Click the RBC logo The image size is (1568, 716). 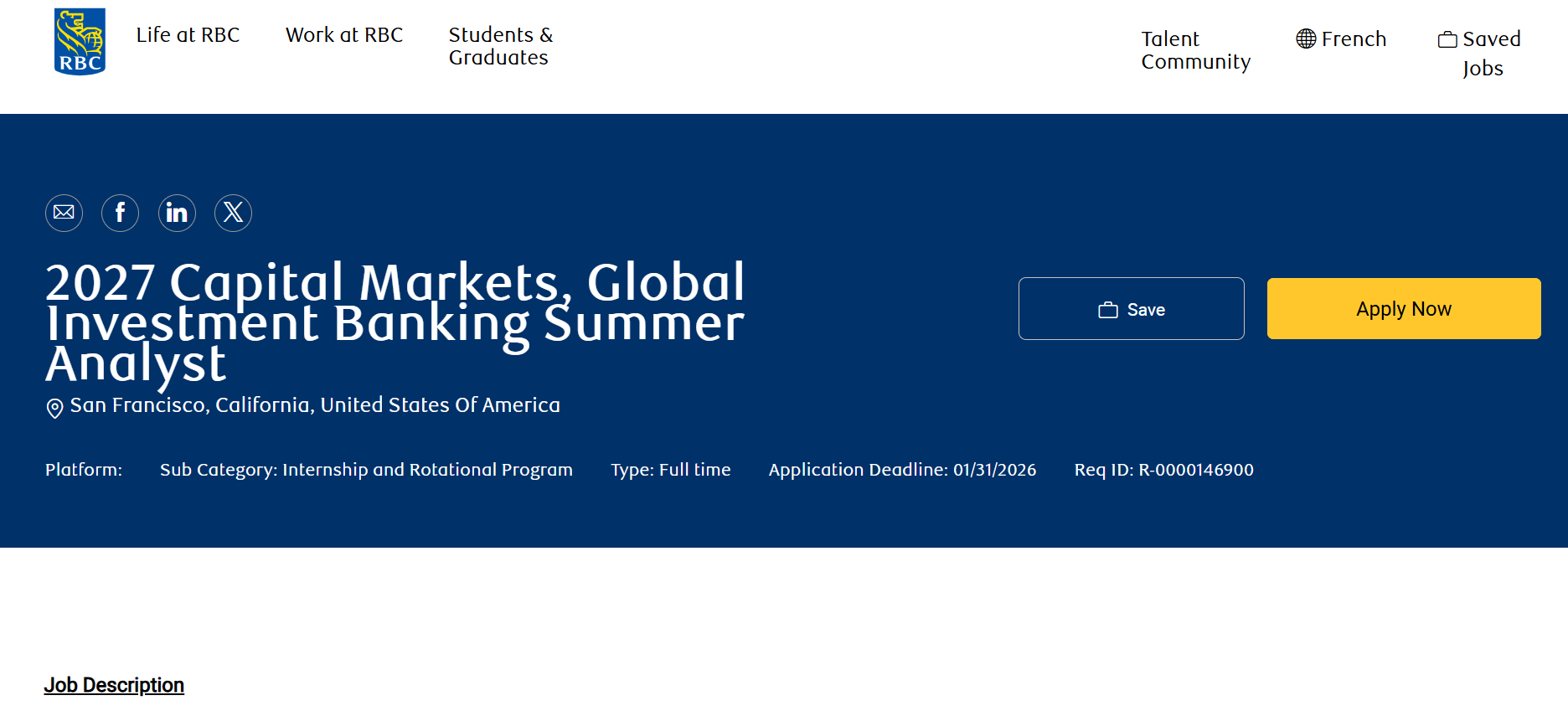(x=80, y=42)
